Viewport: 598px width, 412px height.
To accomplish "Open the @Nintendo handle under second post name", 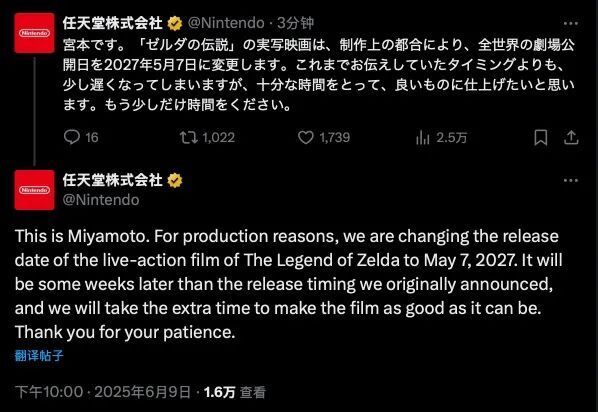I will [x=101, y=200].
